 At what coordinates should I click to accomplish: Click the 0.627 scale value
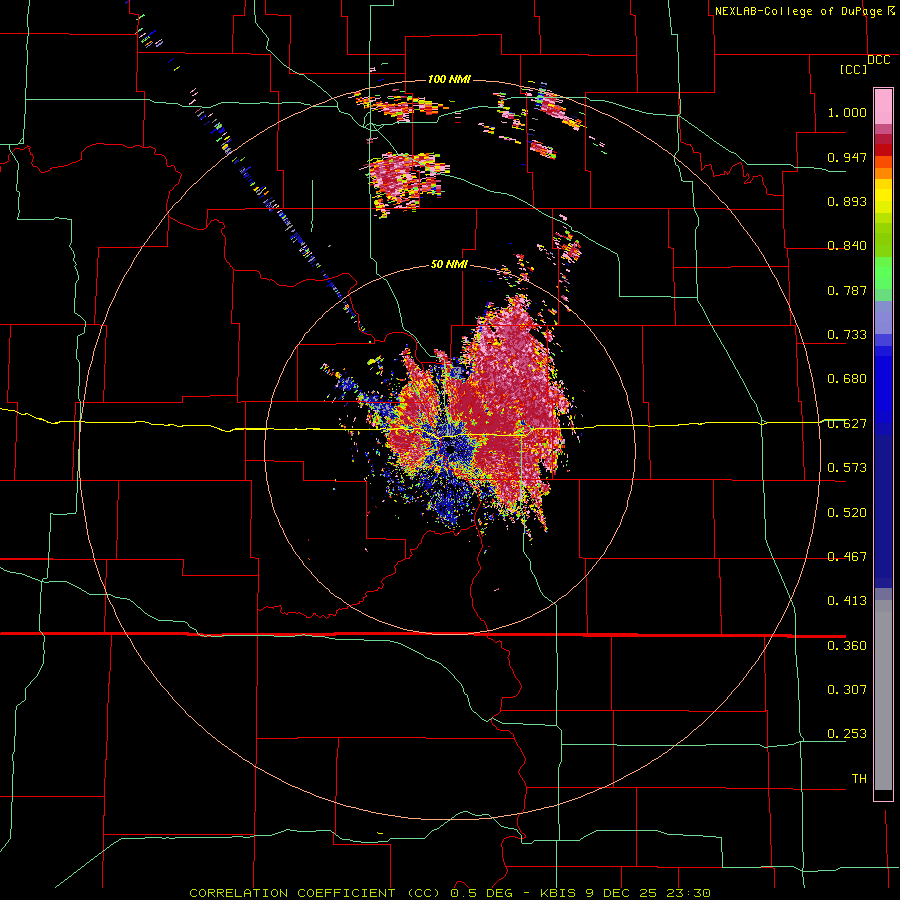coord(847,423)
